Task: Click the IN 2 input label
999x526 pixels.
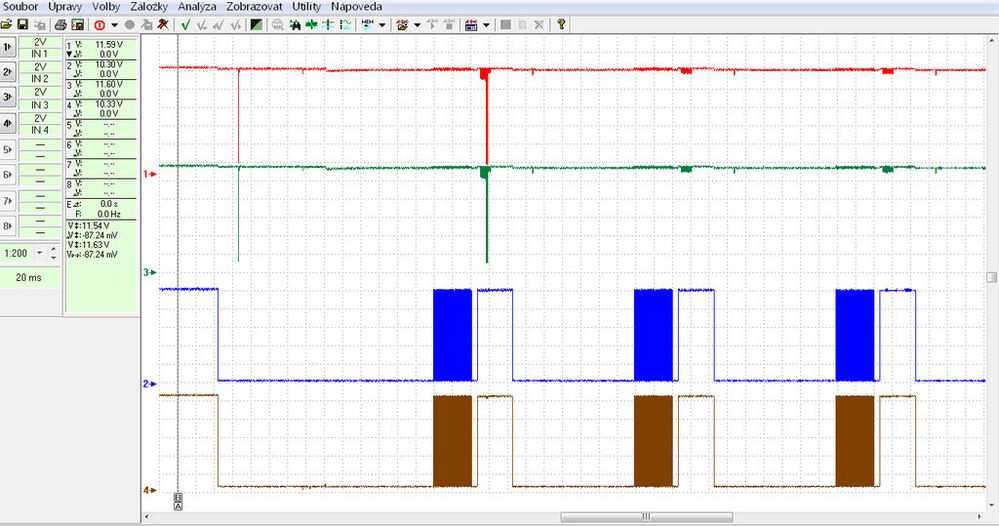Action: pos(40,79)
